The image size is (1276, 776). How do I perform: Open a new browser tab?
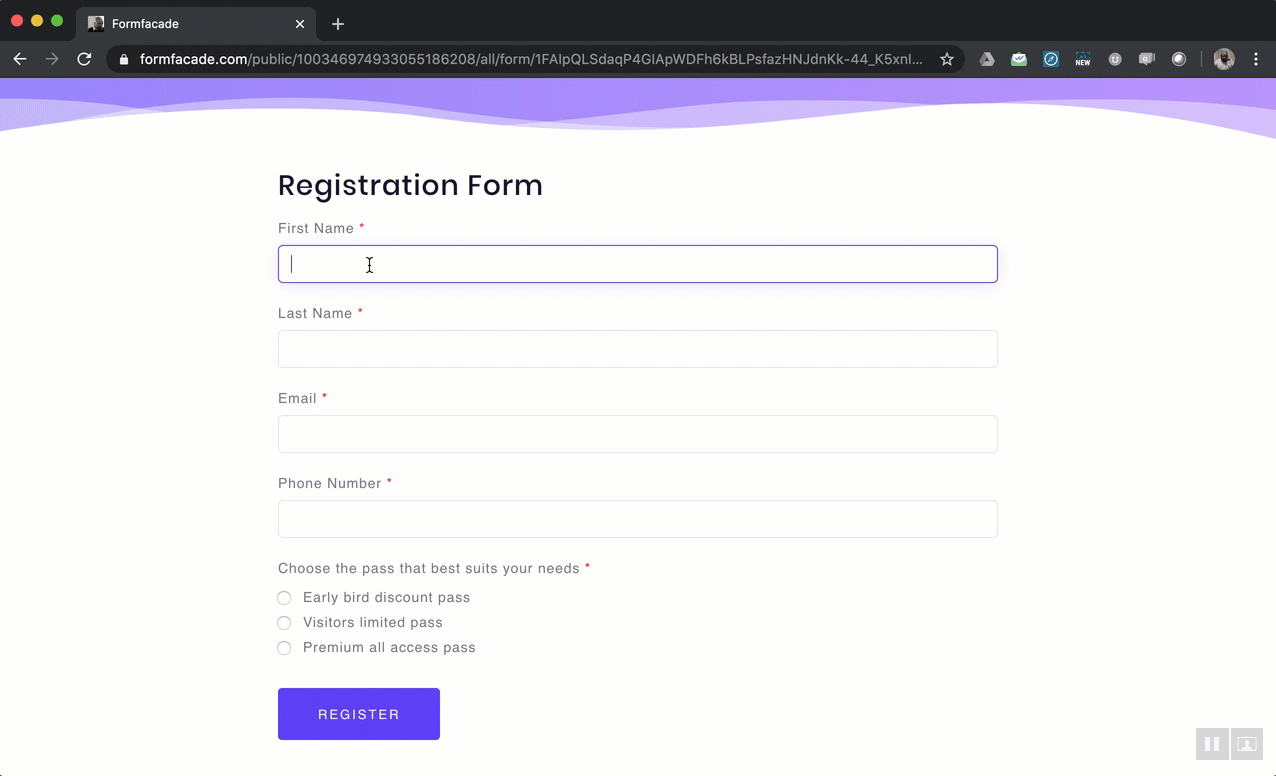[338, 24]
